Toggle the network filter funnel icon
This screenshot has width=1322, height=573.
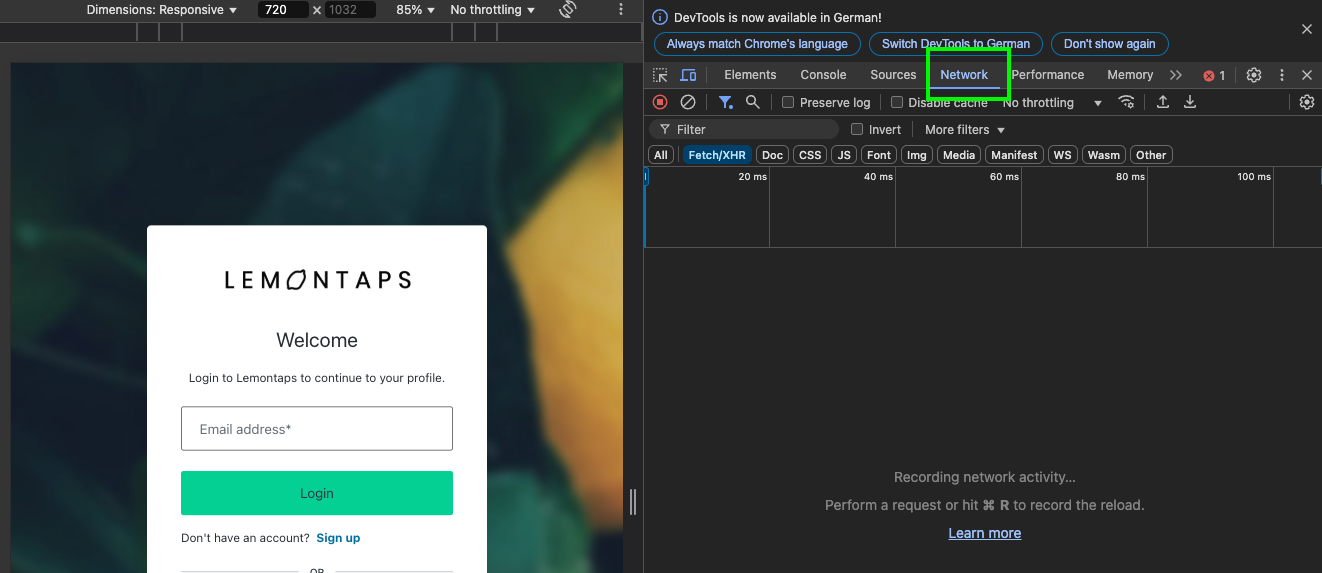point(726,102)
